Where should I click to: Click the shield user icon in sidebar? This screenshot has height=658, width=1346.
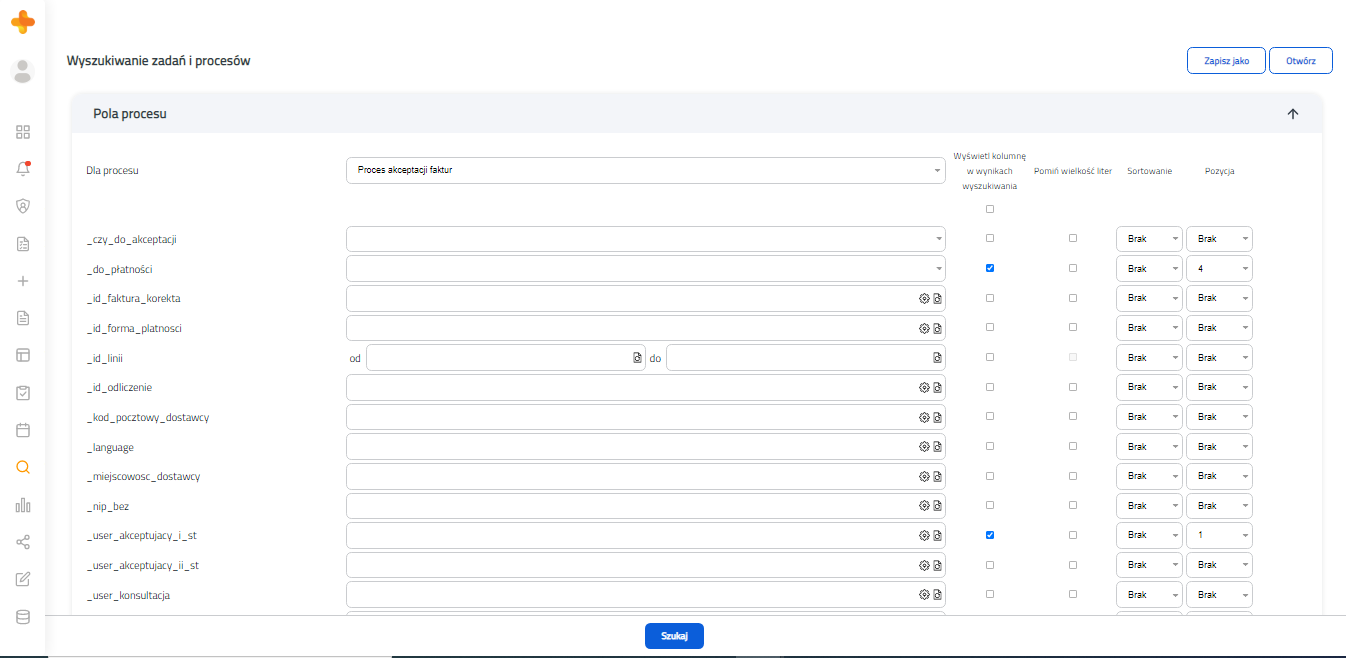point(23,206)
